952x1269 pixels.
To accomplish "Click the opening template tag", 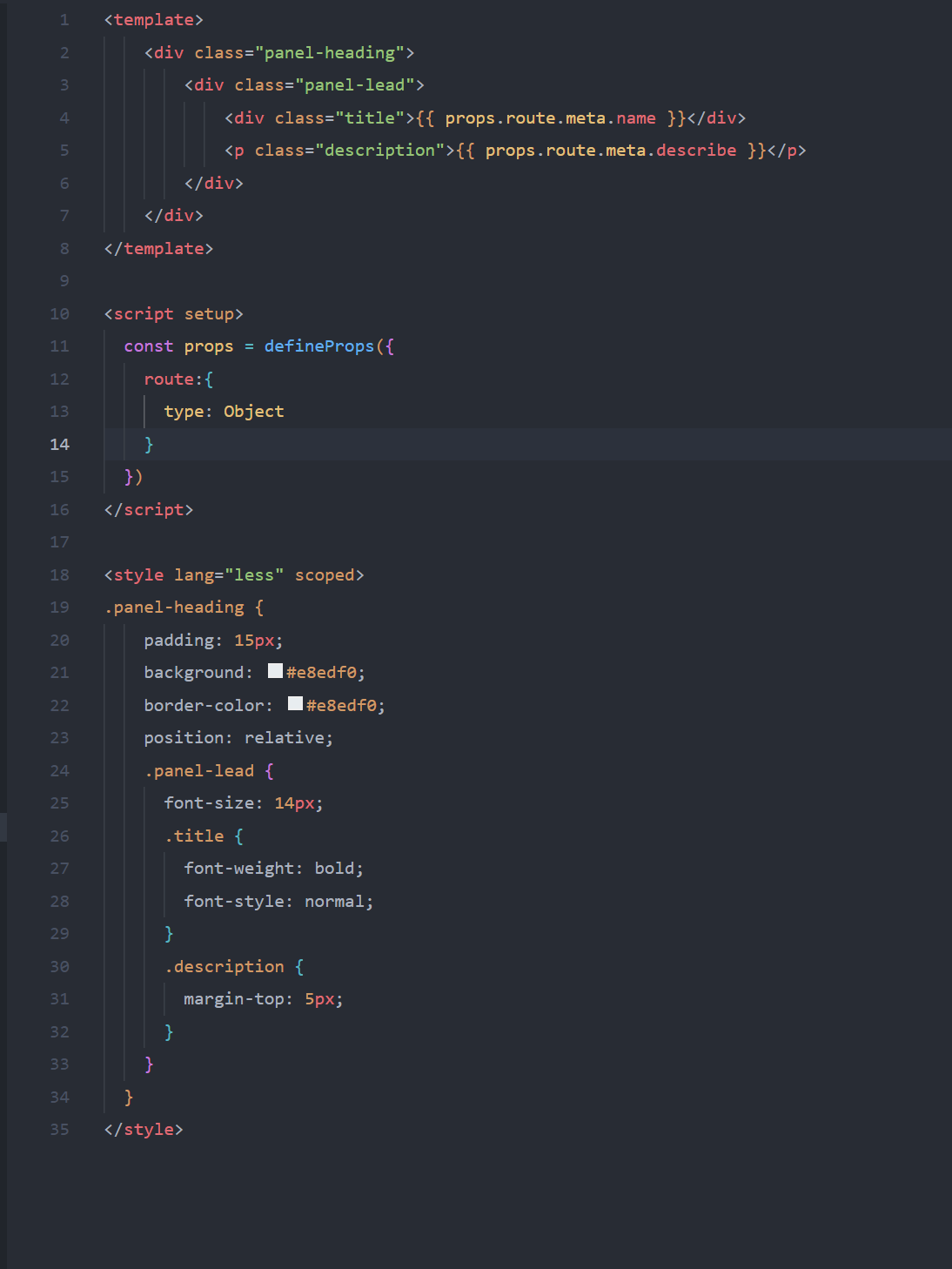I will pos(153,19).
